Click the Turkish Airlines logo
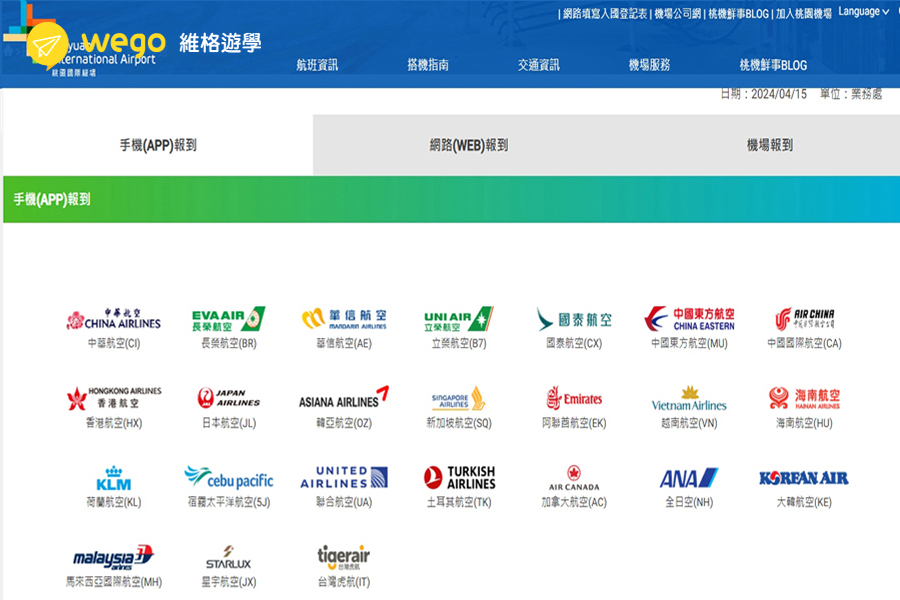 [458, 478]
